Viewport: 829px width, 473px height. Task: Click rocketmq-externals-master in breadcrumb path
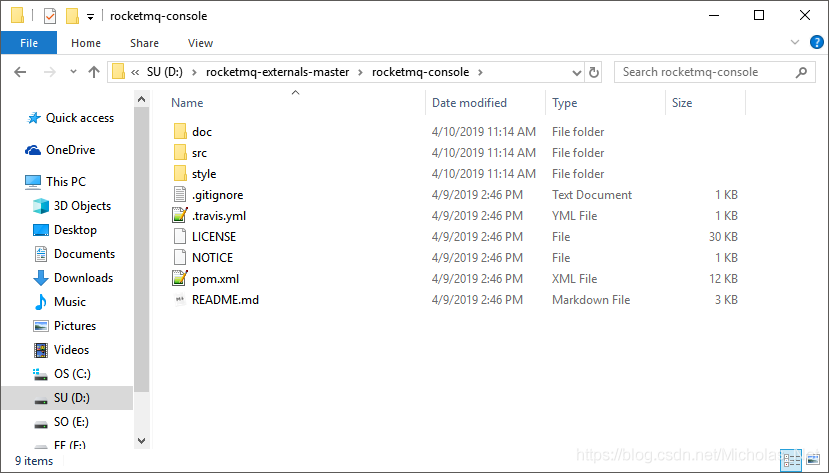[278, 72]
